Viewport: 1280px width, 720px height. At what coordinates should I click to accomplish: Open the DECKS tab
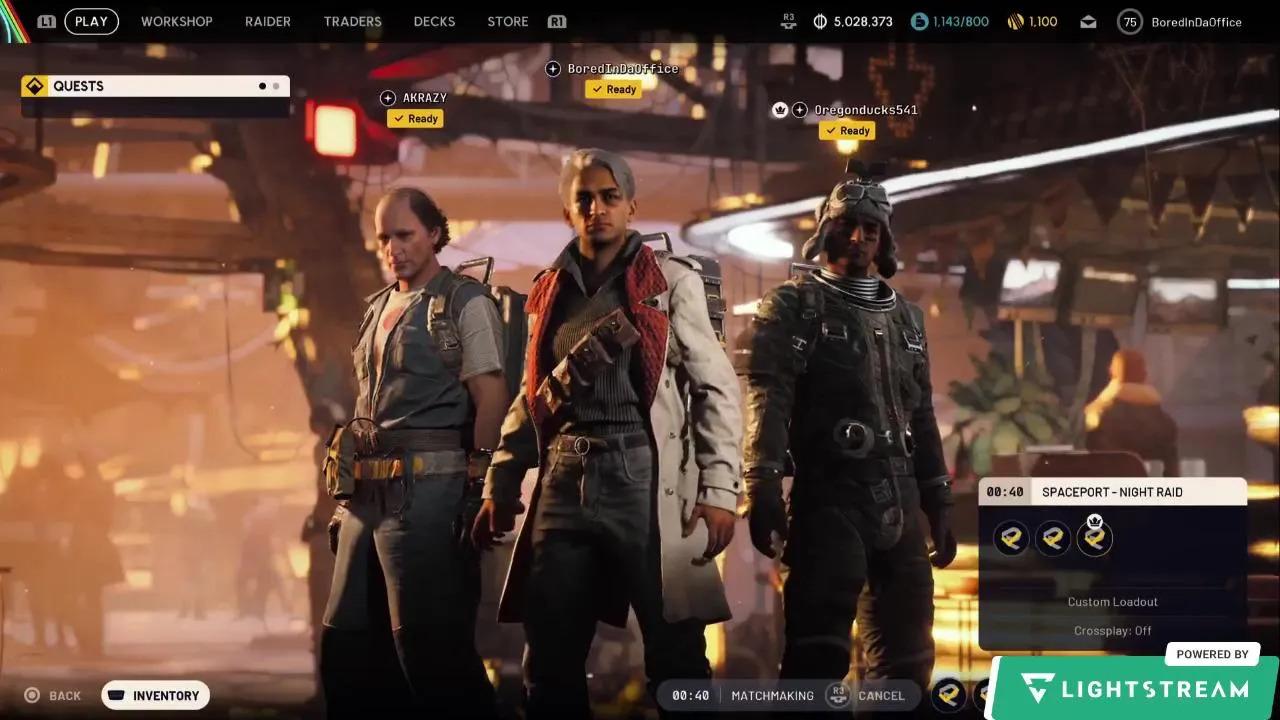point(434,21)
